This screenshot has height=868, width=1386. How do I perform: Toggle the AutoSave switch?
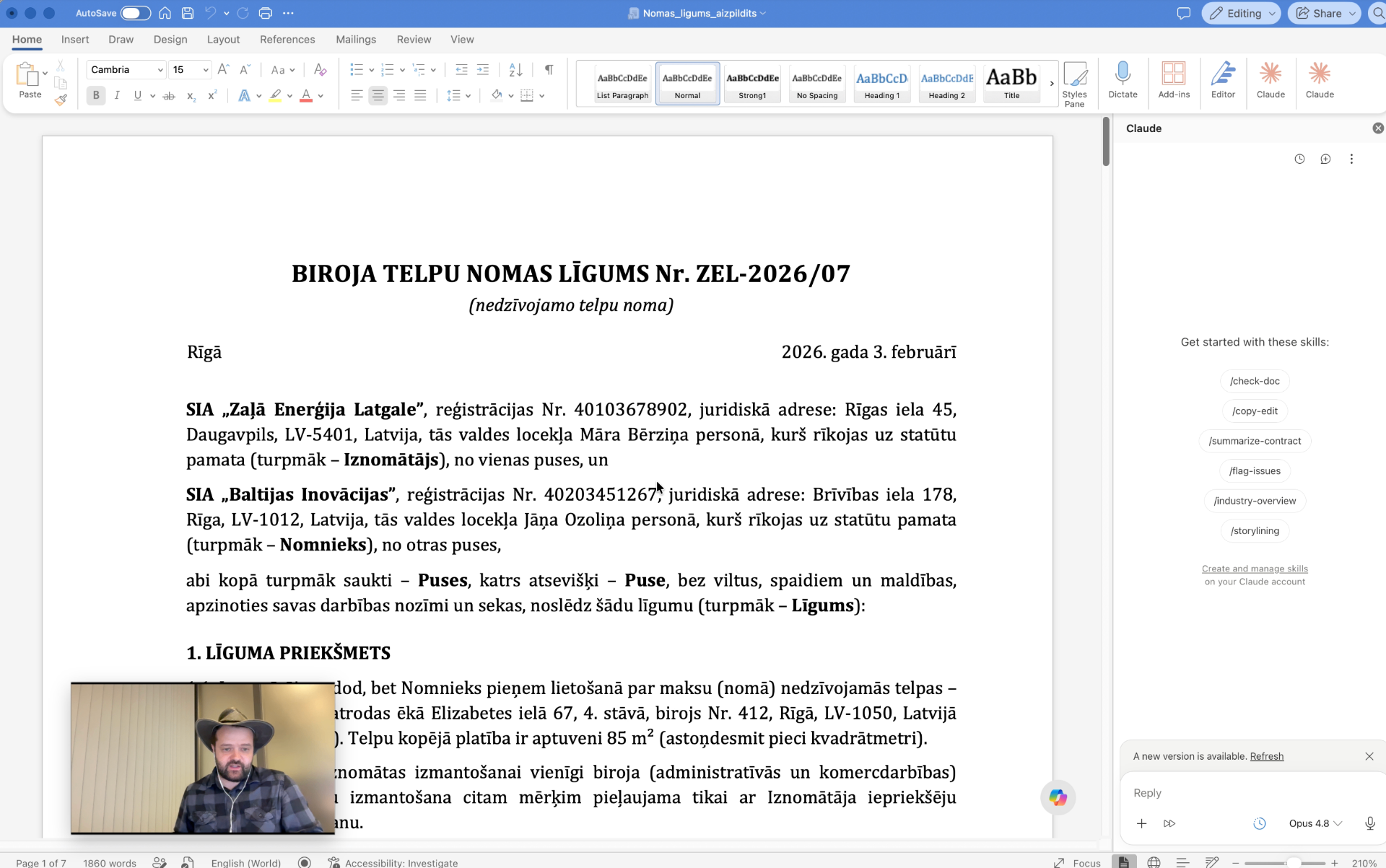(x=135, y=13)
